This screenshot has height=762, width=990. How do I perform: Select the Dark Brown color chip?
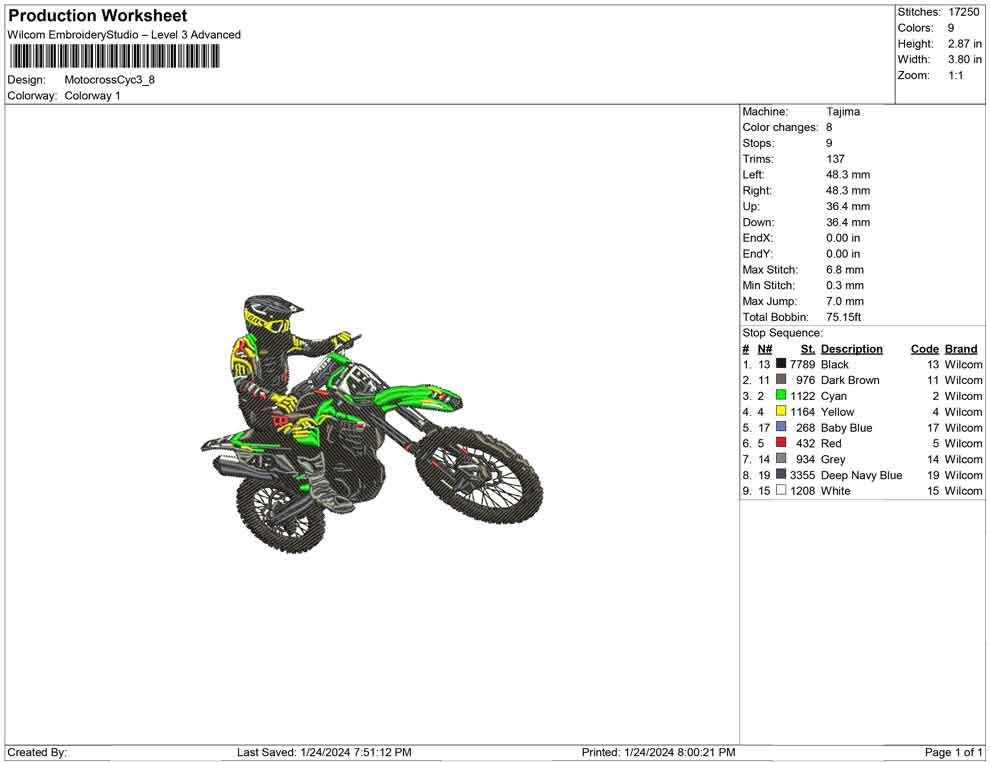pos(781,380)
